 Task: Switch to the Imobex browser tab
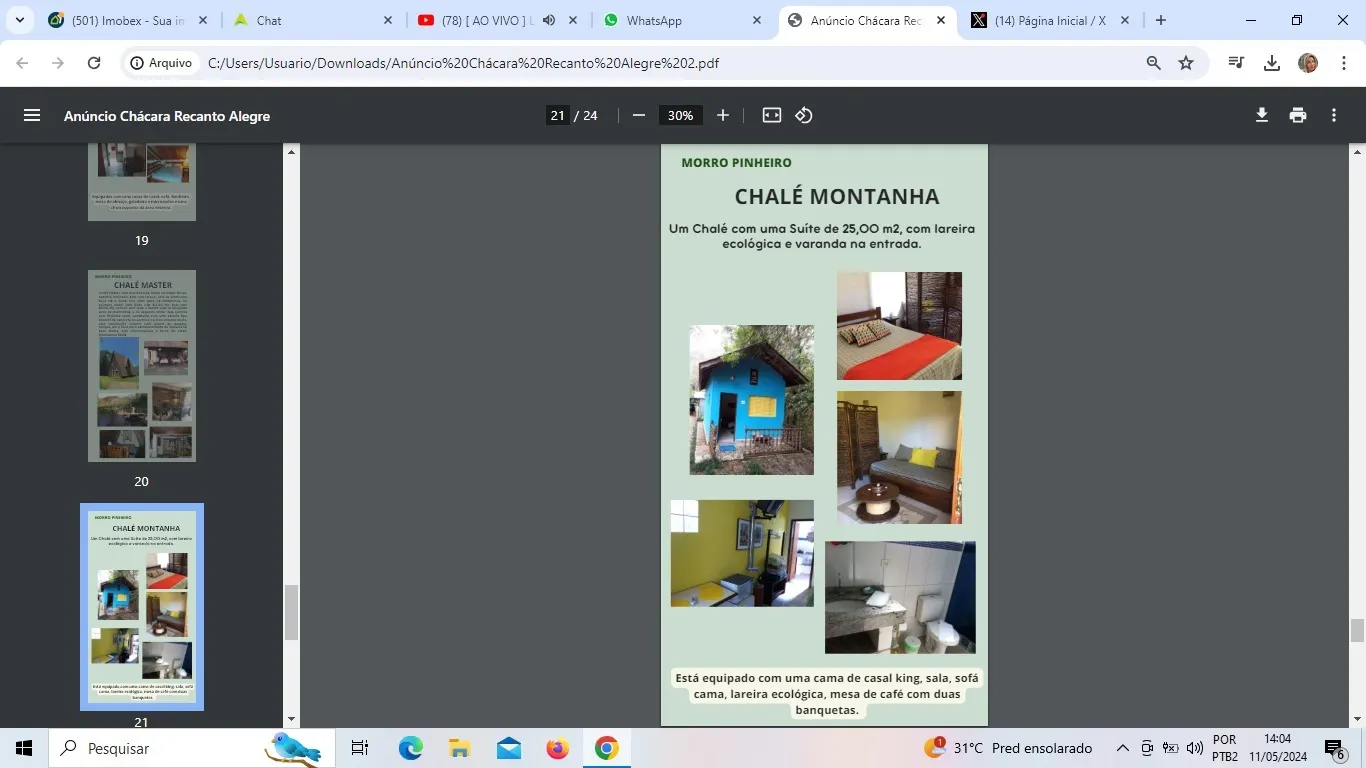129,20
